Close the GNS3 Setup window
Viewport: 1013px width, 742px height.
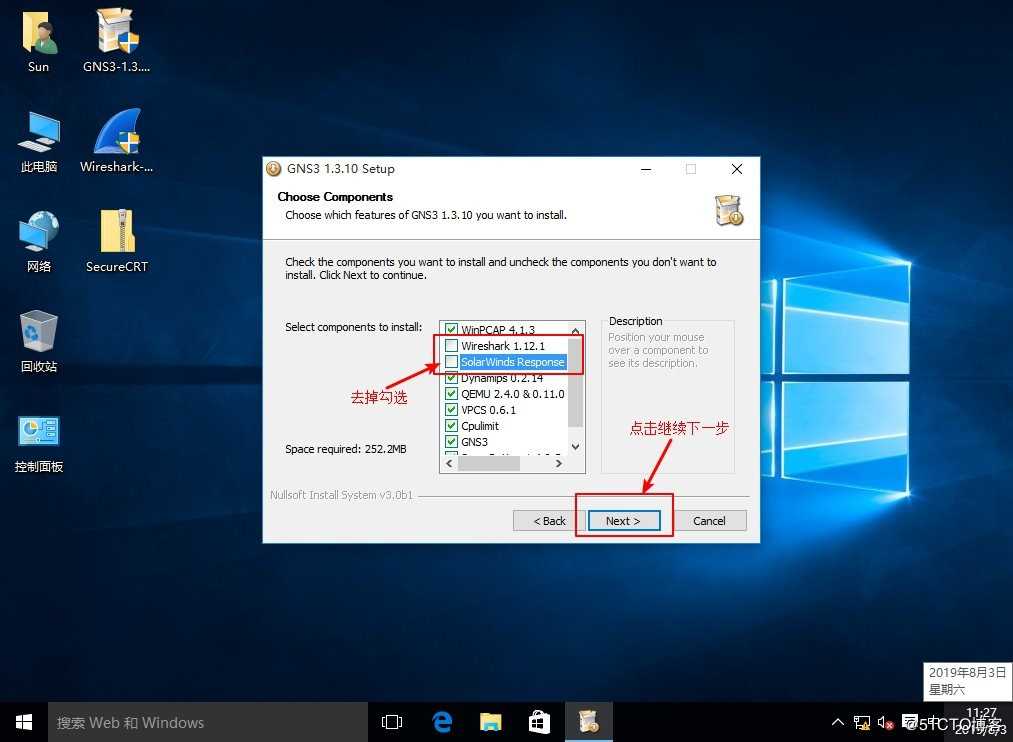[736, 169]
